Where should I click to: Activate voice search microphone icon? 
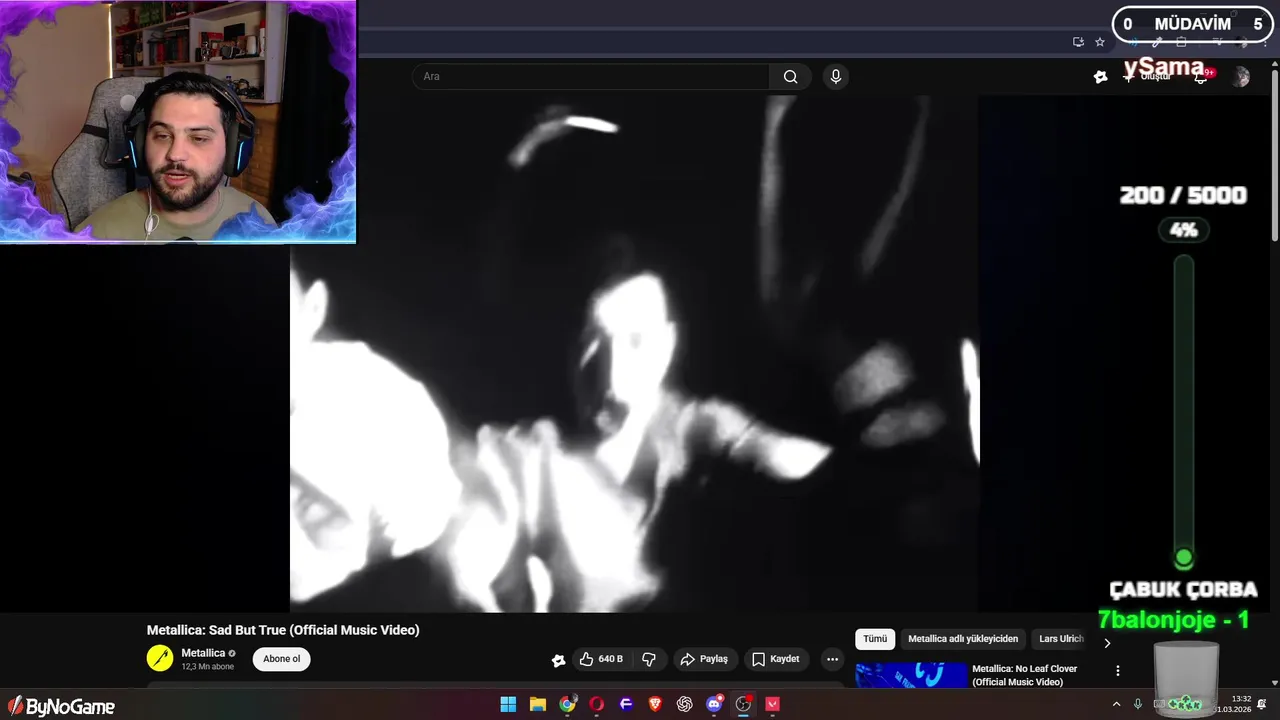[x=836, y=77]
